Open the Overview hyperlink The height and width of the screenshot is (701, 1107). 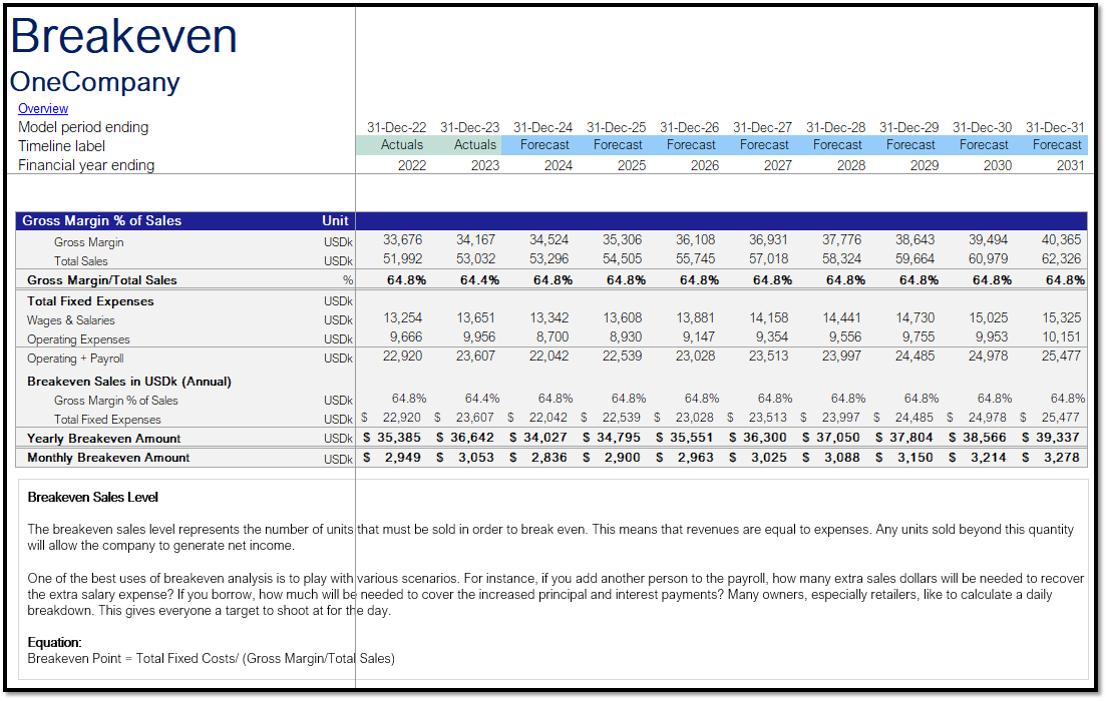pos(43,109)
